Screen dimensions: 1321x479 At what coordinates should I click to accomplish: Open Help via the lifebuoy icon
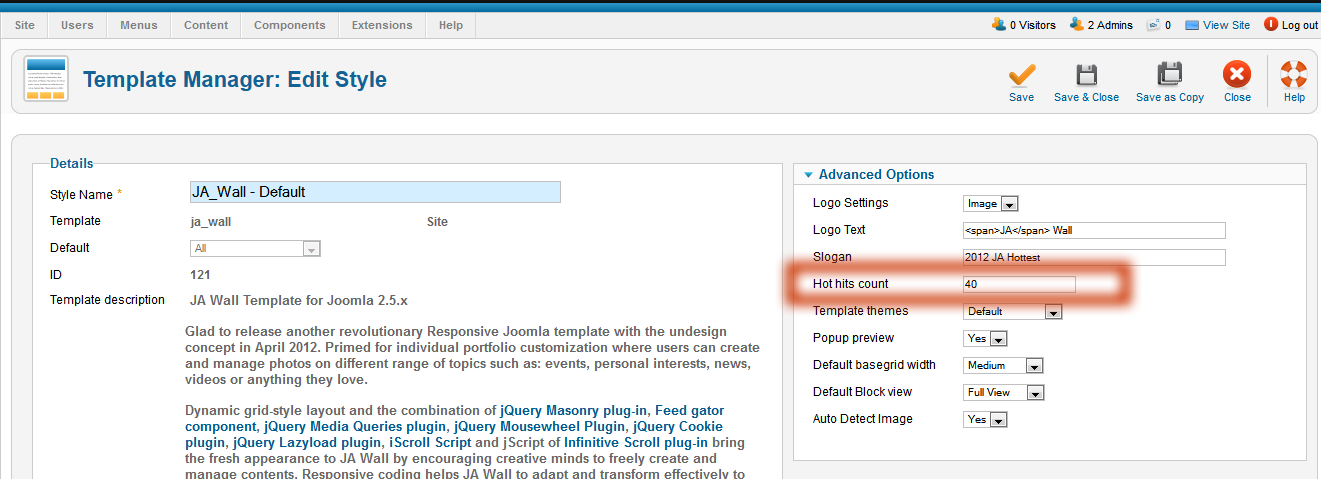tap(1294, 75)
